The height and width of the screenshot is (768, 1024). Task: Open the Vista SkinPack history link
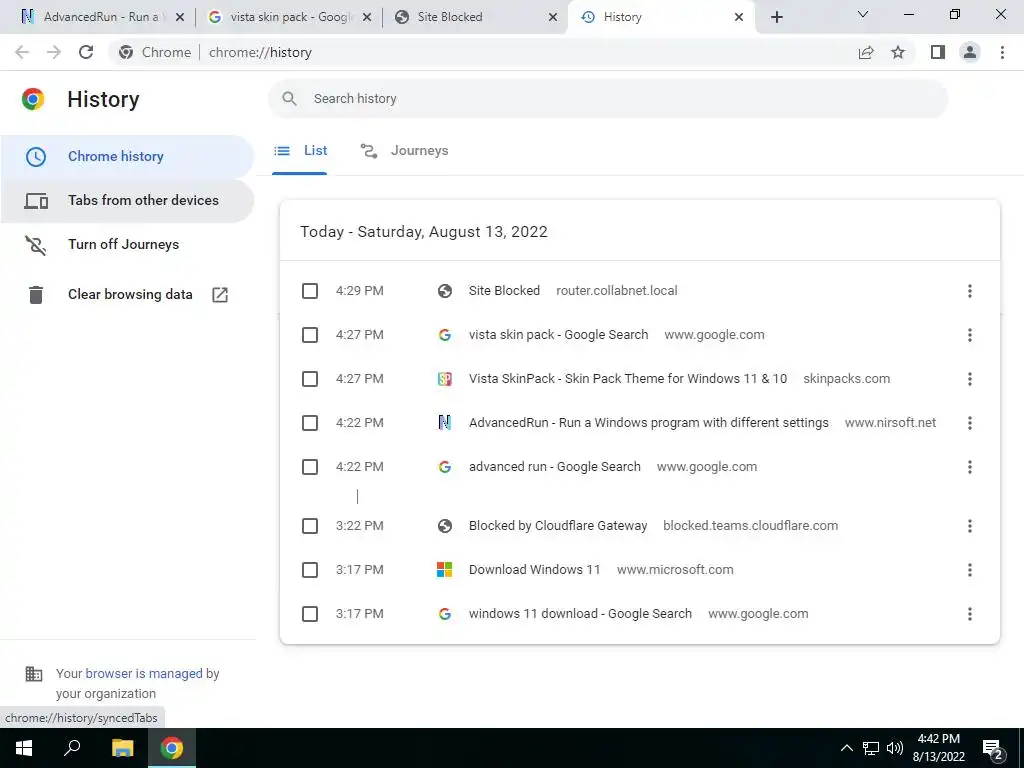628,379
